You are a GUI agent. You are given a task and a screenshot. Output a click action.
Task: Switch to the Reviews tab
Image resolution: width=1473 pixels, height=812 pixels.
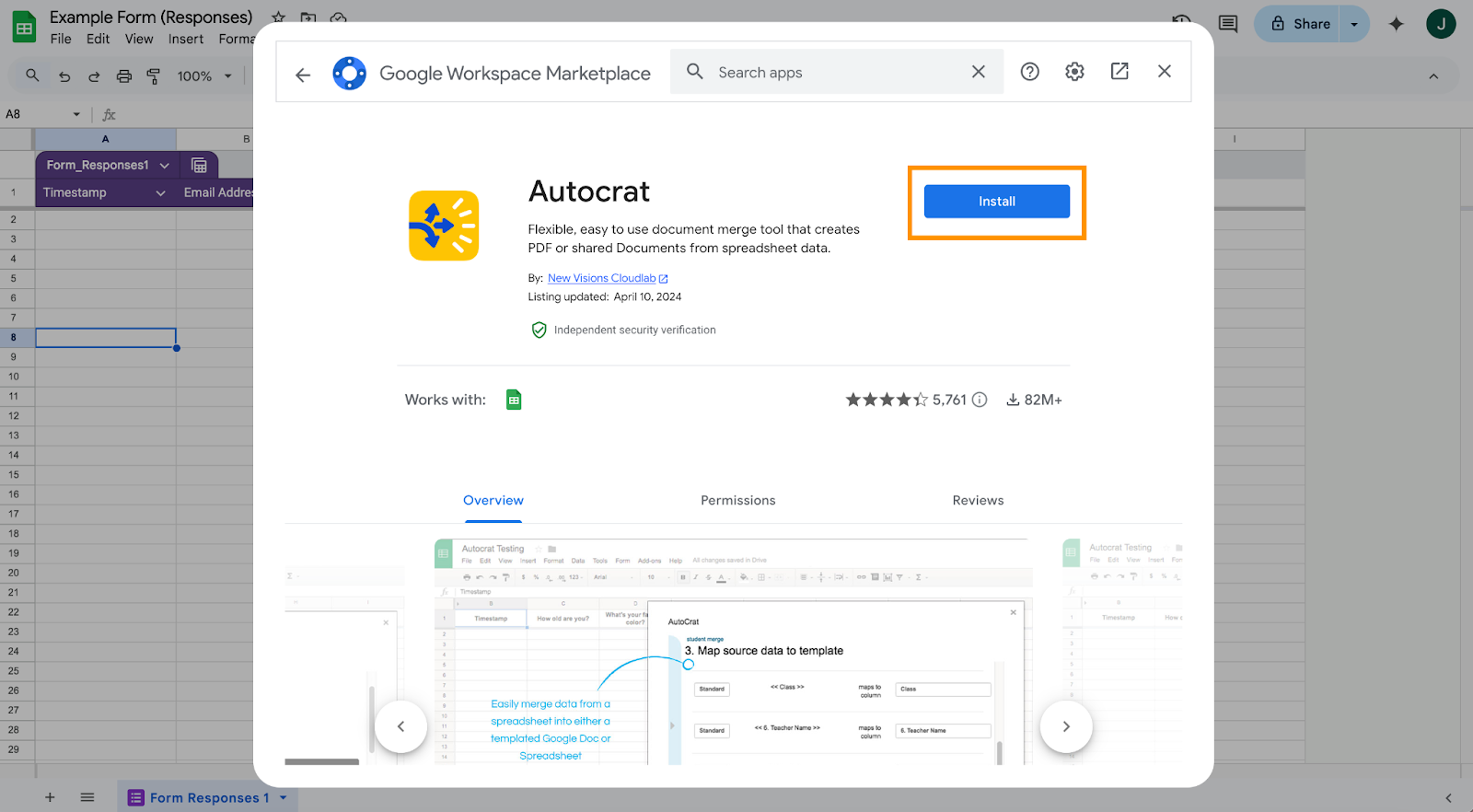978,501
